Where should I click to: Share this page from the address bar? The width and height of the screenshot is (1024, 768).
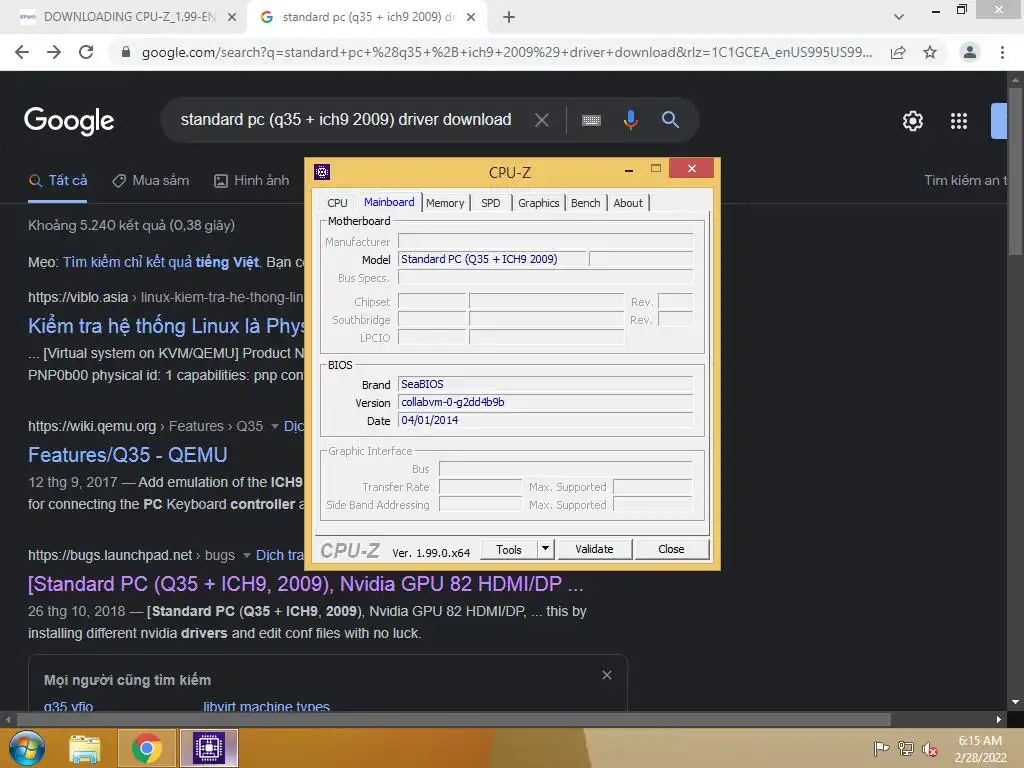pyautogui.click(x=898, y=52)
